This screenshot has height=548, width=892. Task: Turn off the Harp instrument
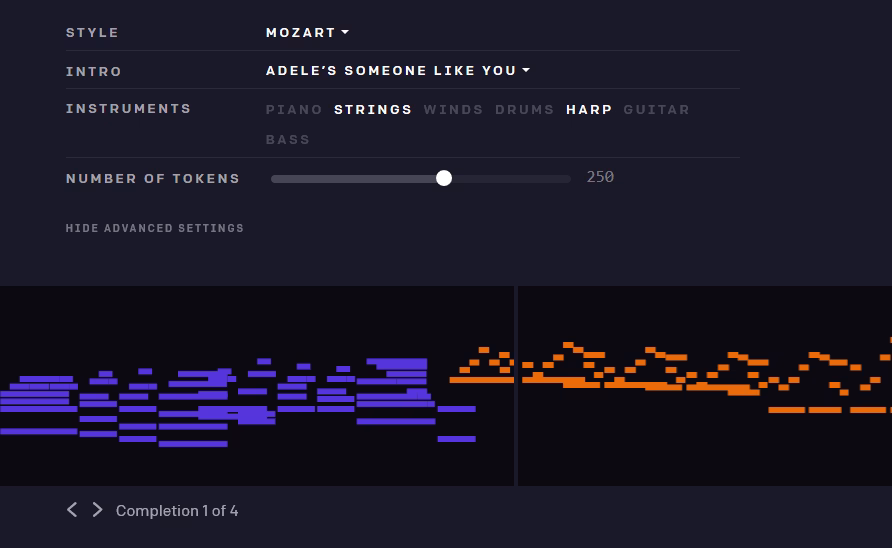[589, 110]
